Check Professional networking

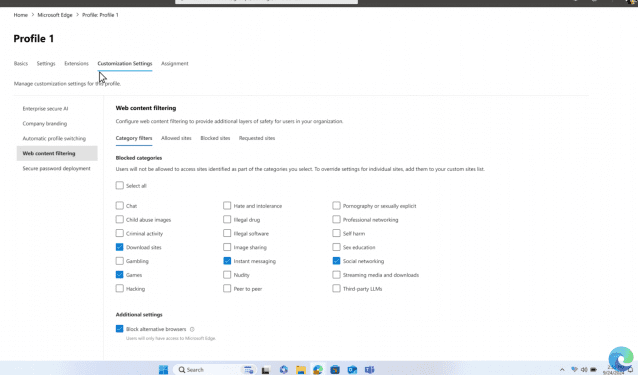(x=336, y=220)
